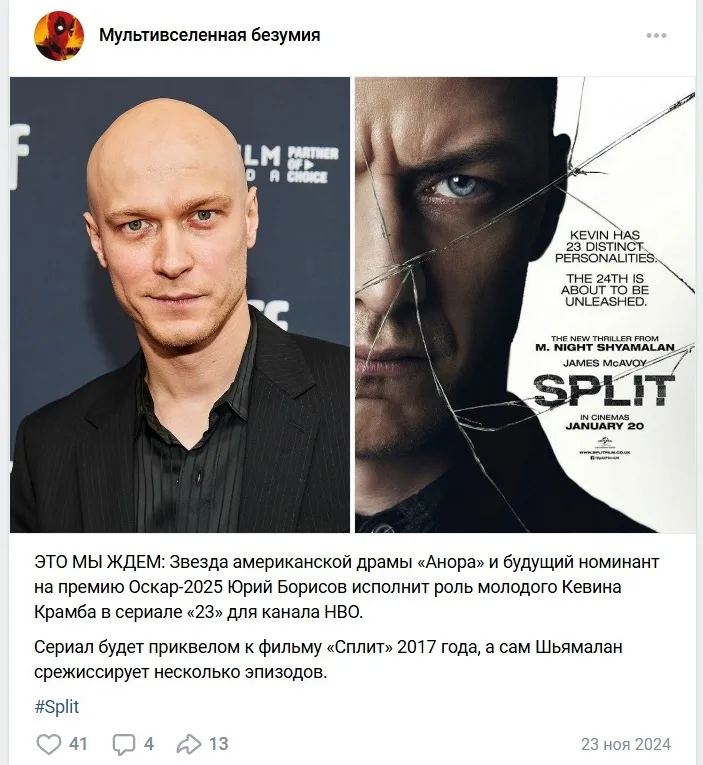Open the #Split hashtag

tap(57, 706)
